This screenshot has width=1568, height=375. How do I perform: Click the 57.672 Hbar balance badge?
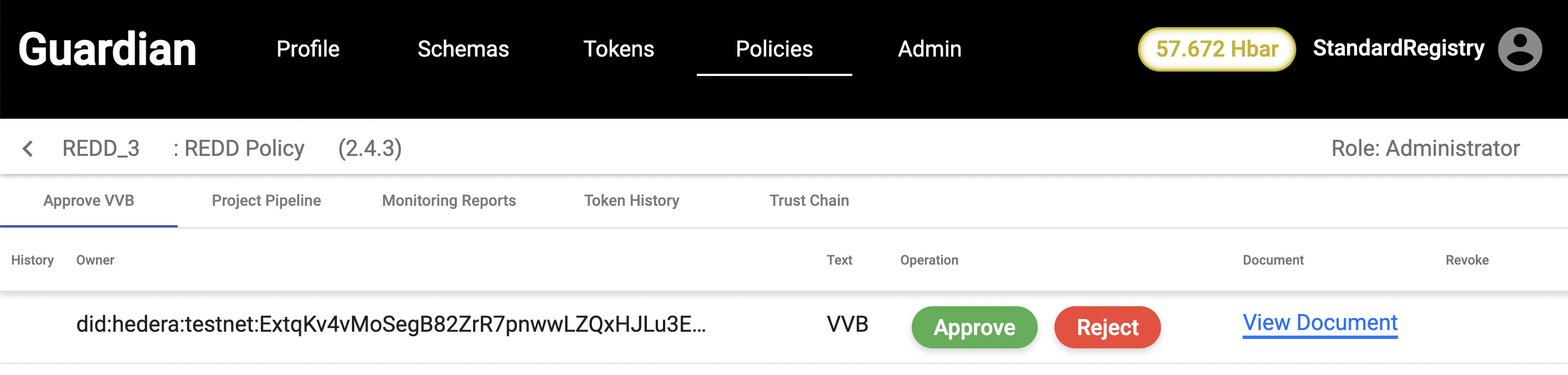click(1216, 49)
